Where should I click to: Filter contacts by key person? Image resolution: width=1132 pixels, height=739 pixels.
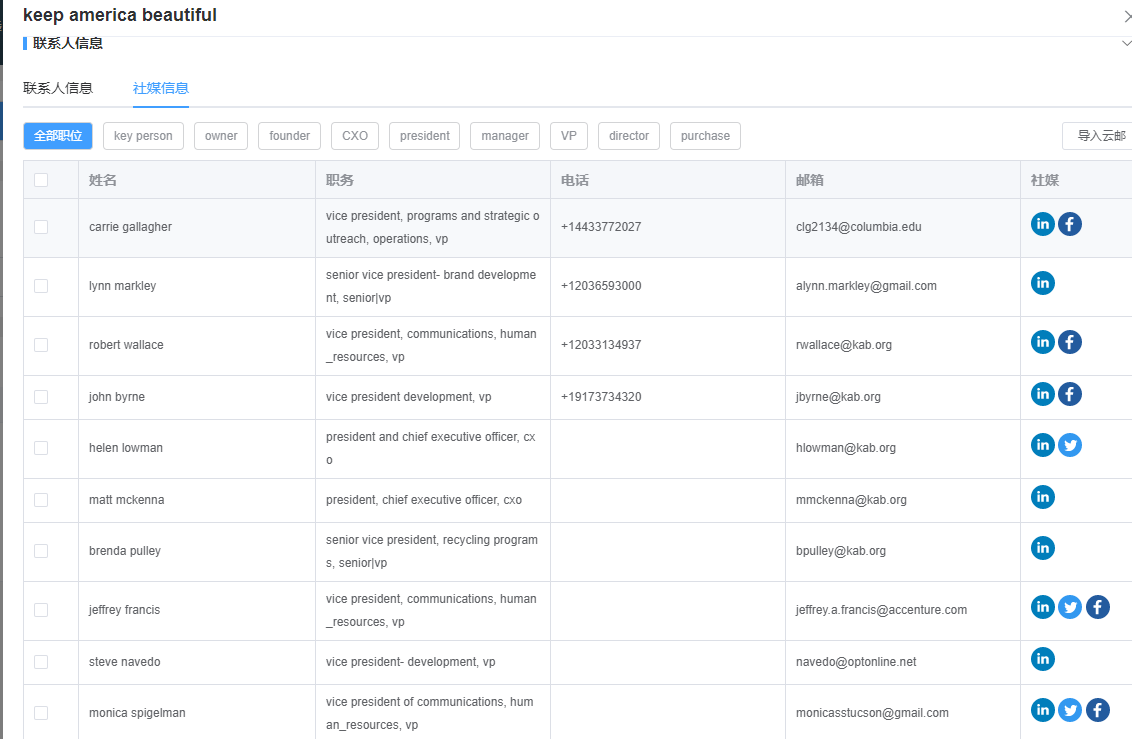143,136
